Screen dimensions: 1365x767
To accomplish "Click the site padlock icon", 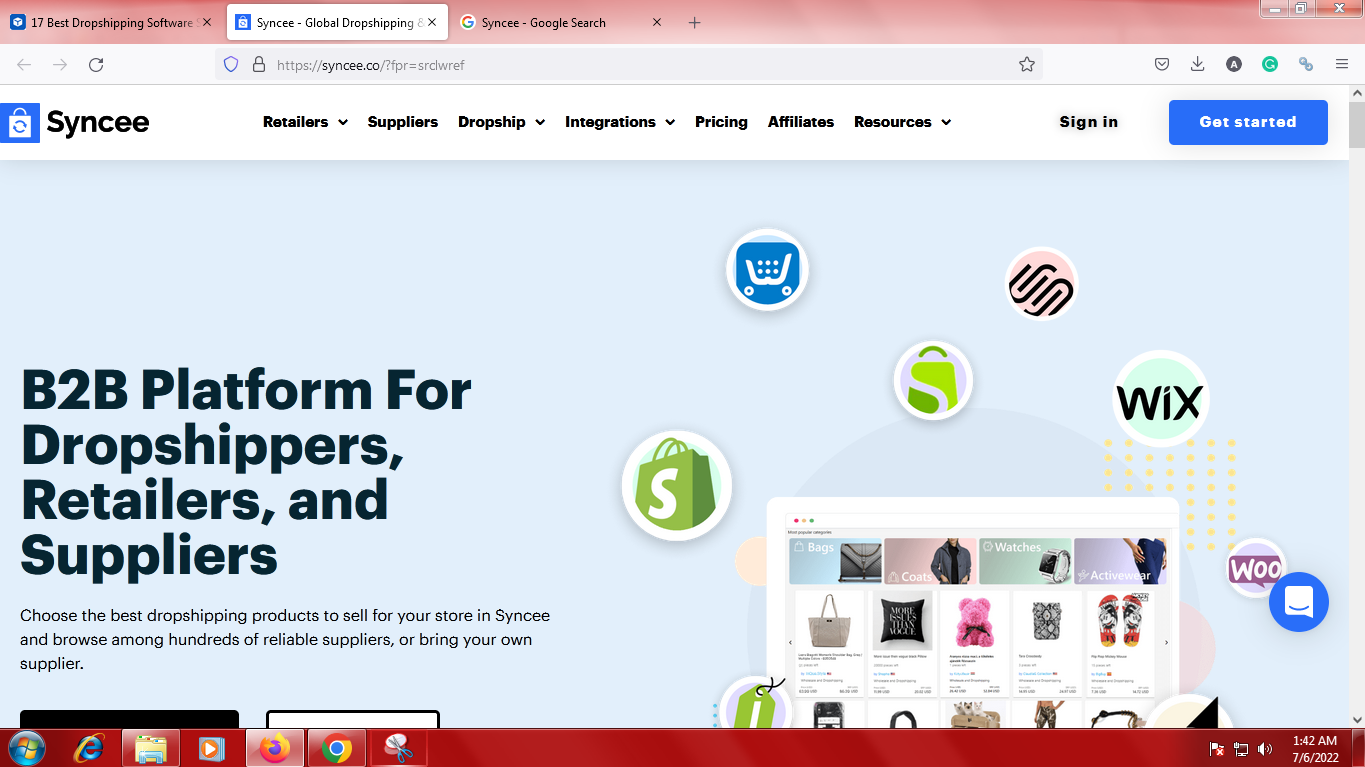I will 258,65.
